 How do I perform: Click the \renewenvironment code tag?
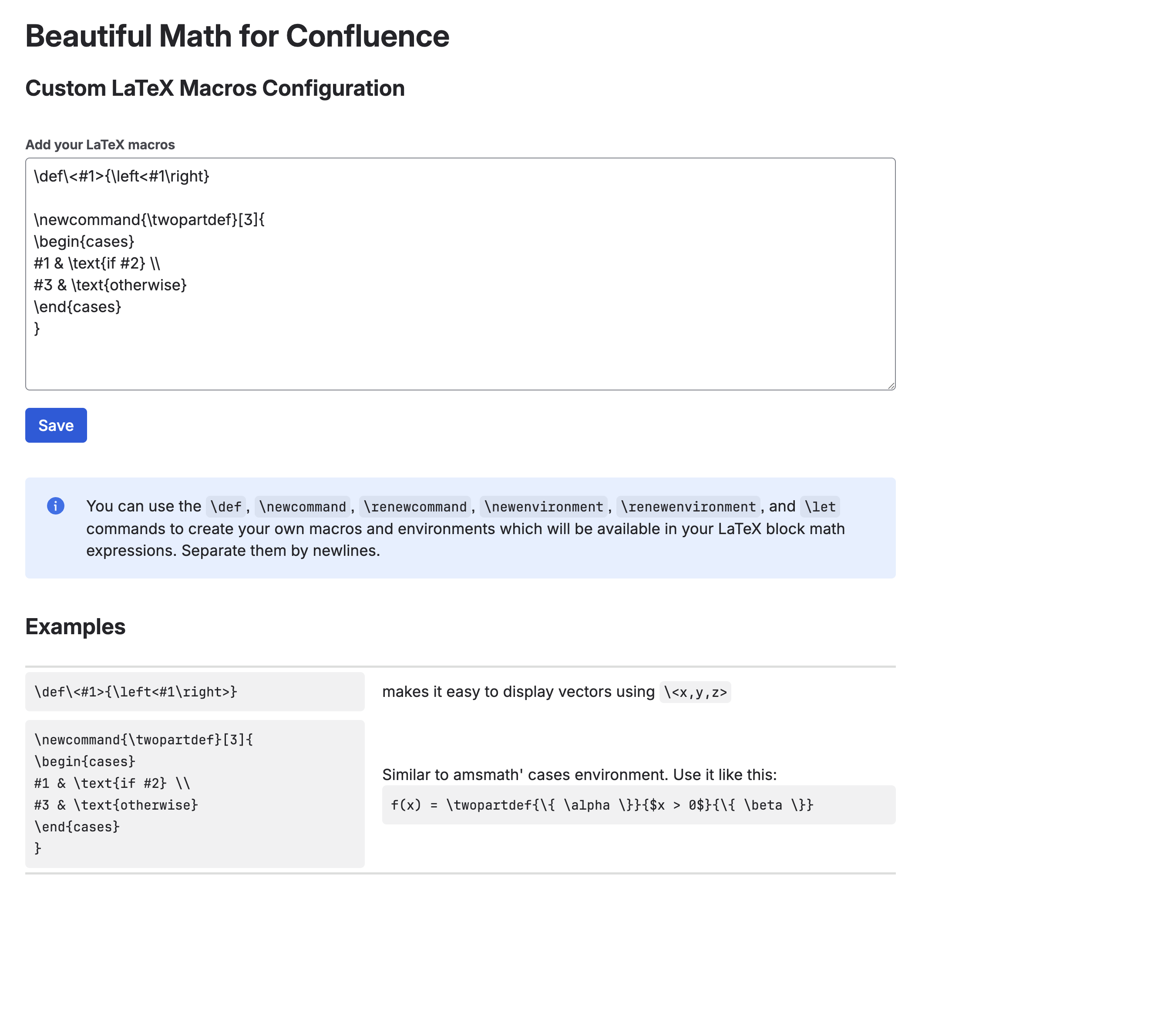pos(688,506)
